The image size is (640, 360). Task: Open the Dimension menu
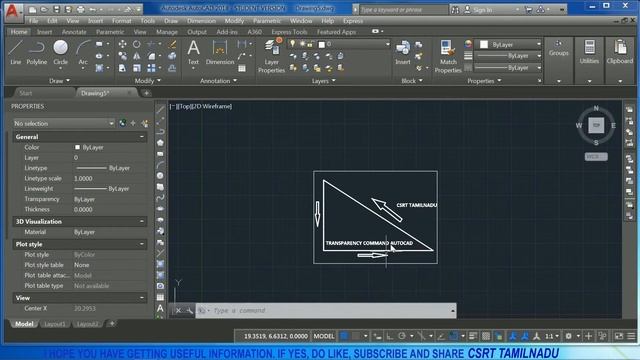click(201, 21)
